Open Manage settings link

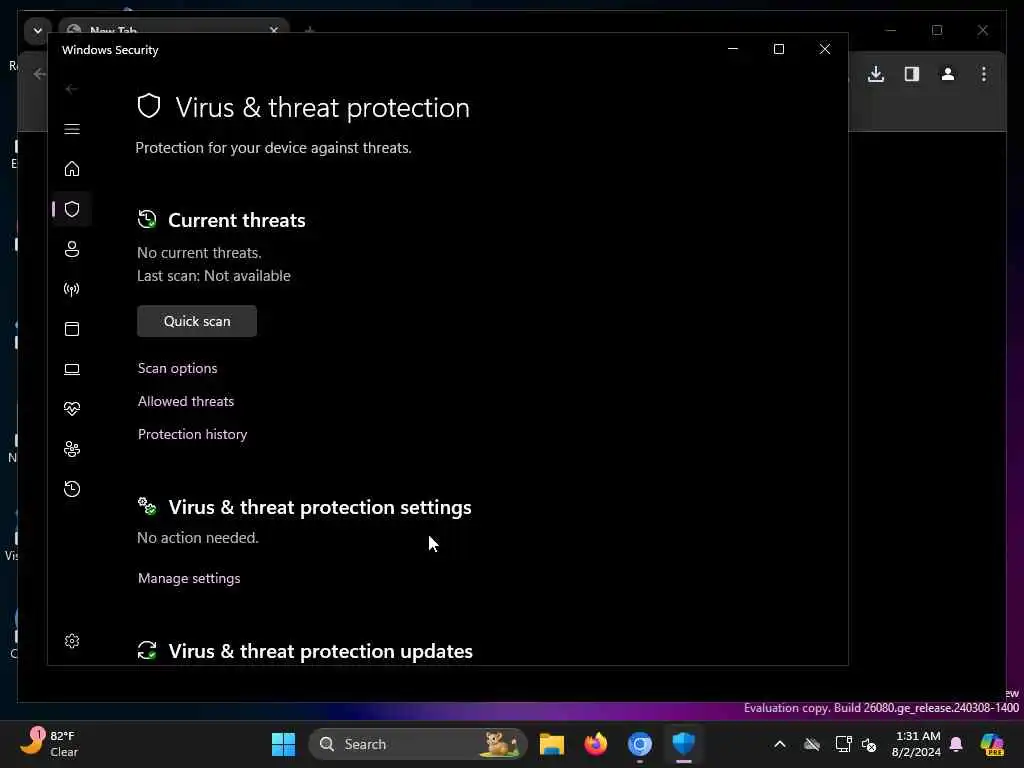[x=189, y=578]
